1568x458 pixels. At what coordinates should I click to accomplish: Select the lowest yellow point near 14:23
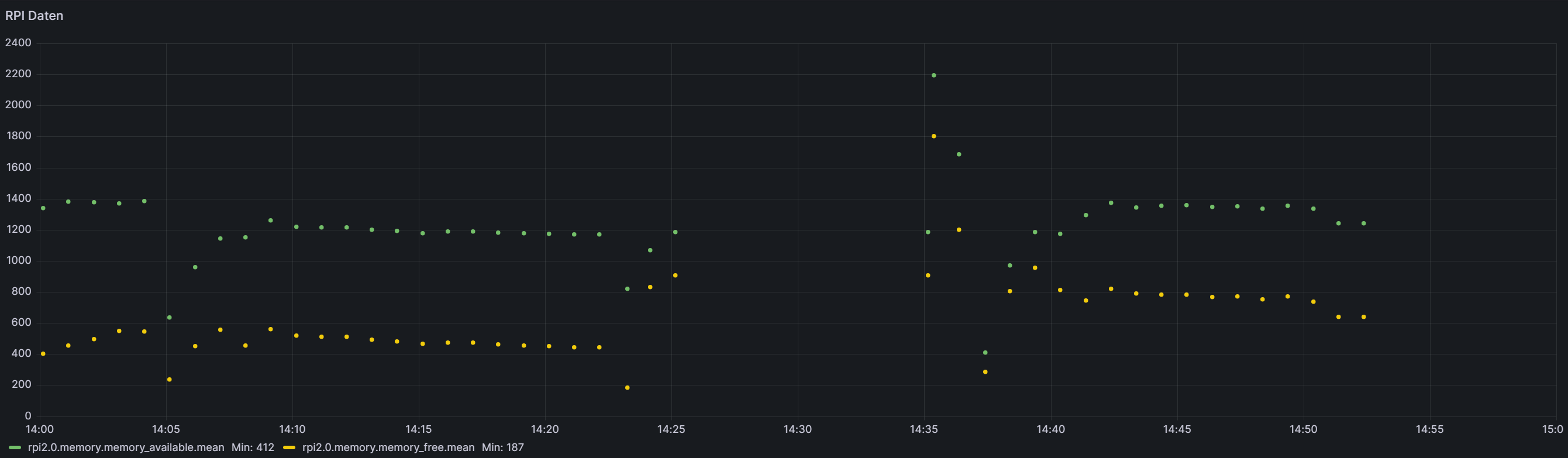pyautogui.click(x=628, y=388)
